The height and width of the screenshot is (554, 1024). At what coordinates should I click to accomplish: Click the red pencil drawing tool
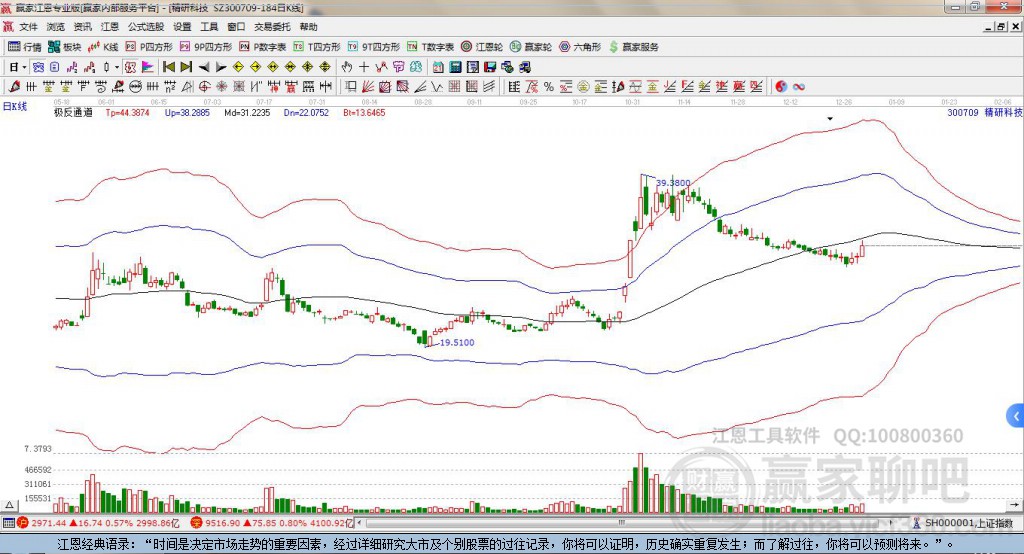13,87
